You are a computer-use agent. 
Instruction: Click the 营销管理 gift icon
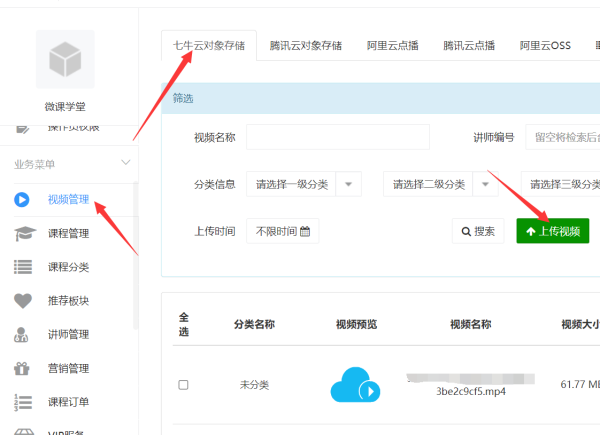(22, 368)
